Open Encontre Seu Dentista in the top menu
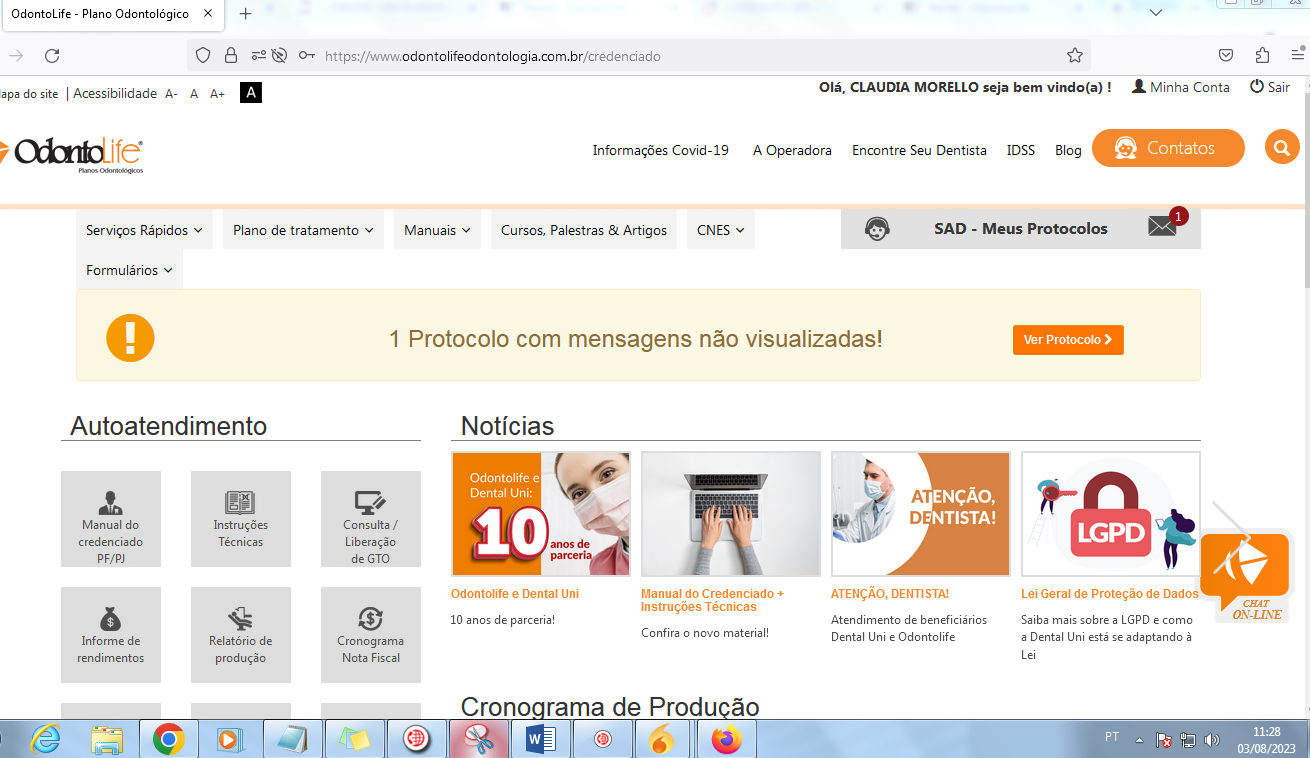Viewport: 1310px width, 758px height. 919,150
